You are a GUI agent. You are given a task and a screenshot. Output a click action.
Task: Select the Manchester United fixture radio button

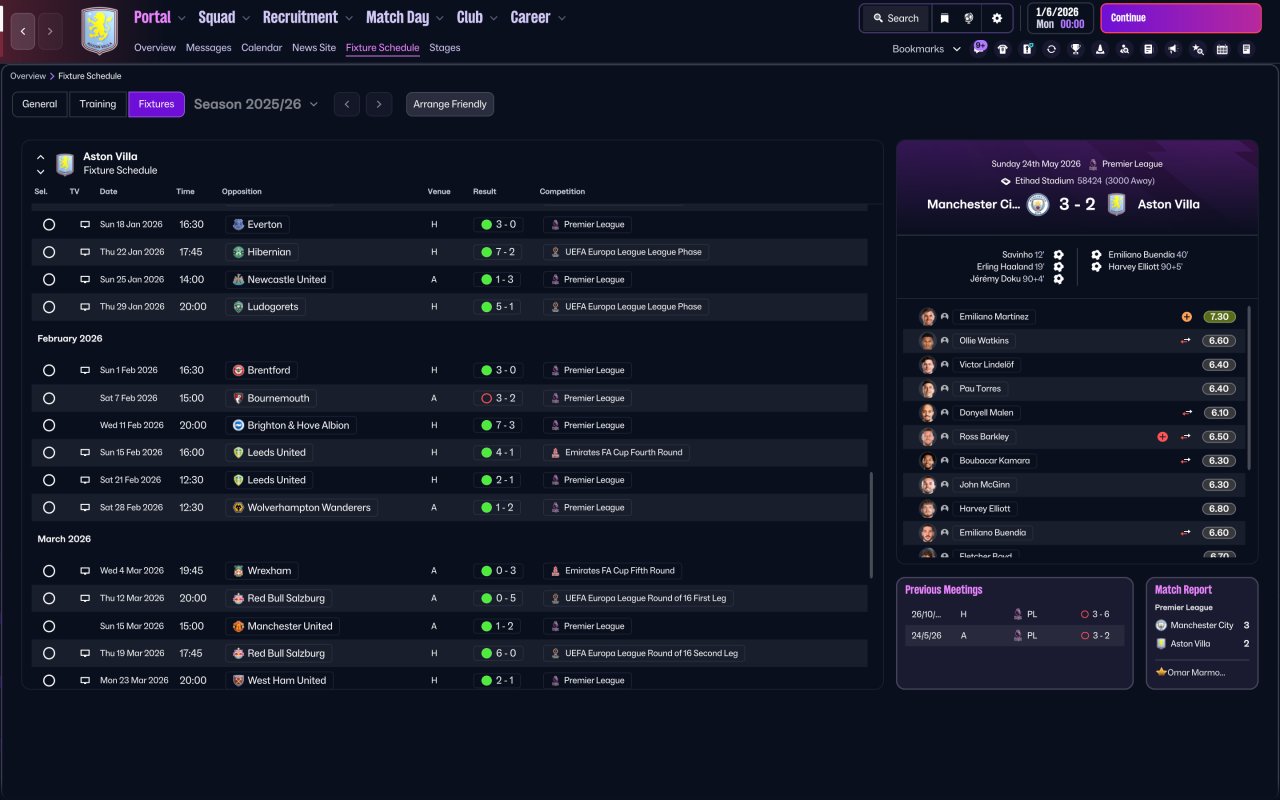pyautogui.click(x=49, y=626)
